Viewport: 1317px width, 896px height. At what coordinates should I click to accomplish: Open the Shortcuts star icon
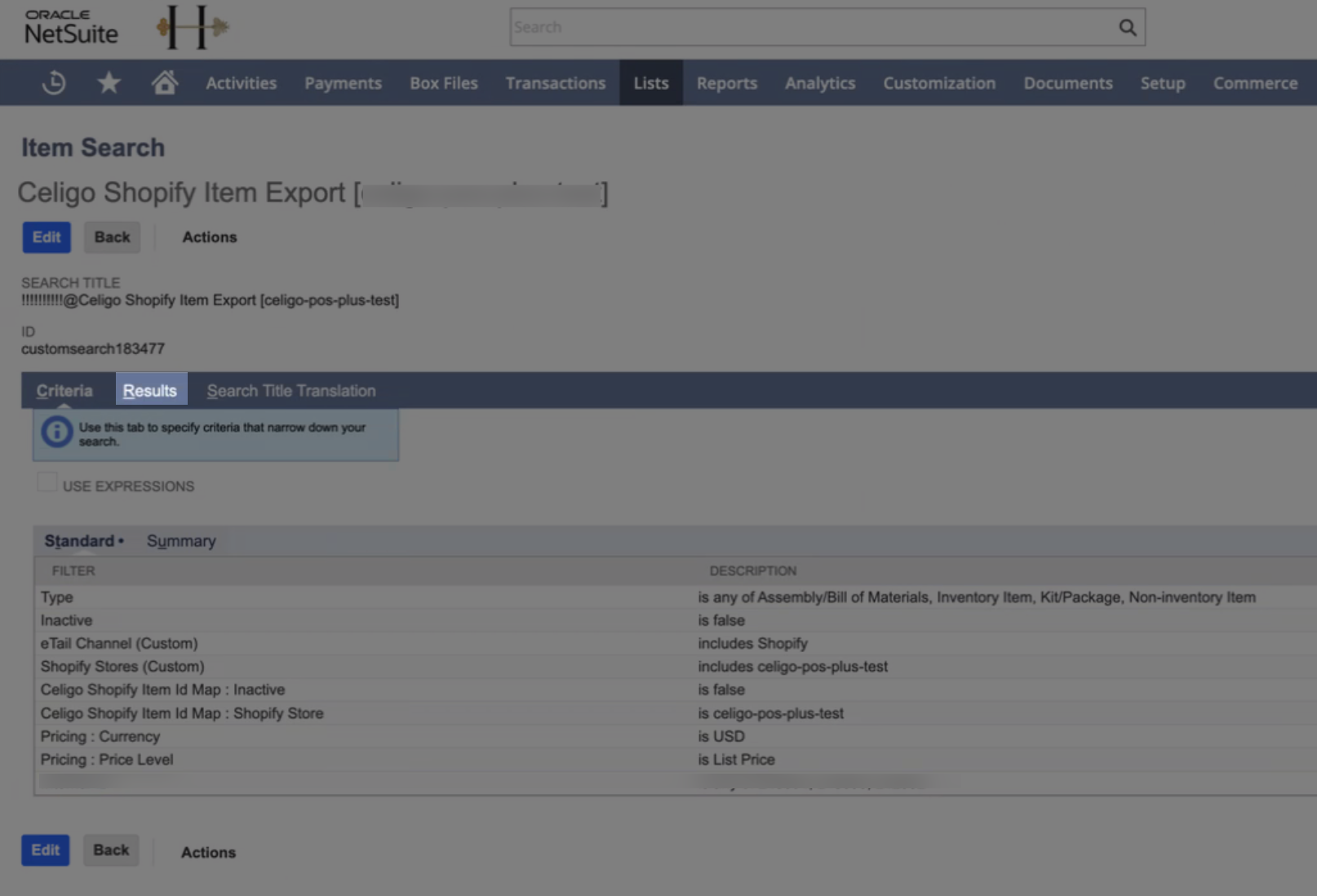click(109, 82)
